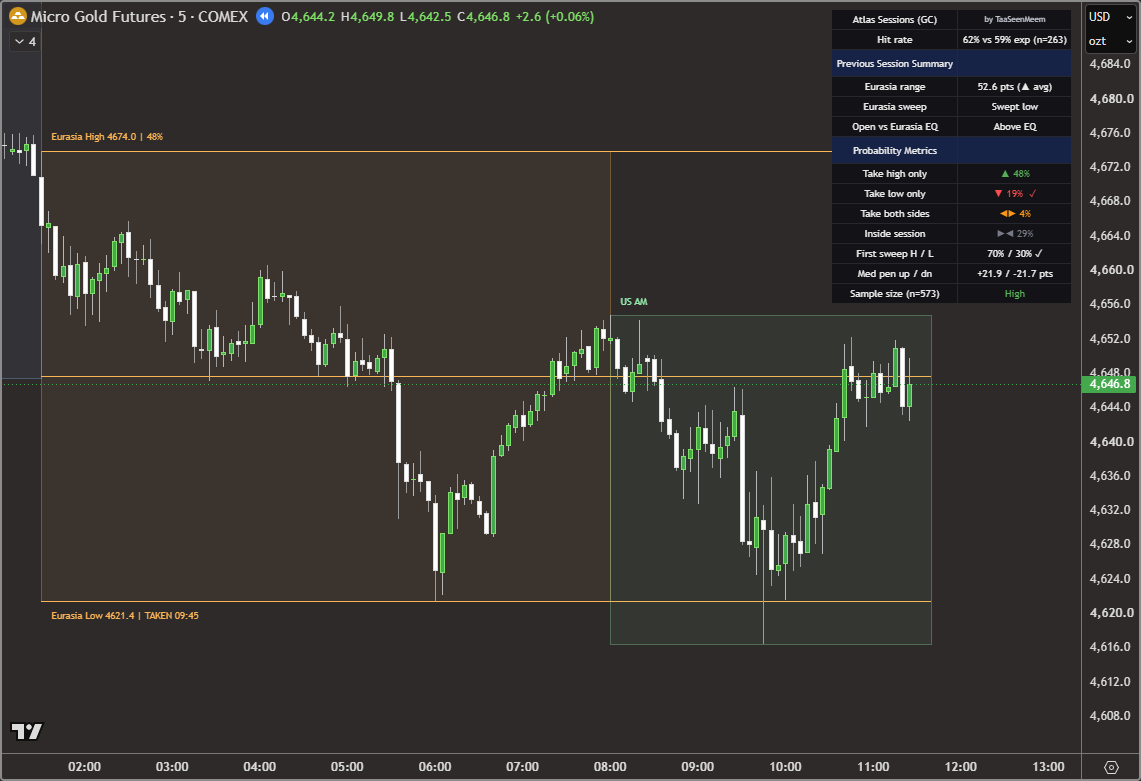Select the US AM session label

coord(634,301)
